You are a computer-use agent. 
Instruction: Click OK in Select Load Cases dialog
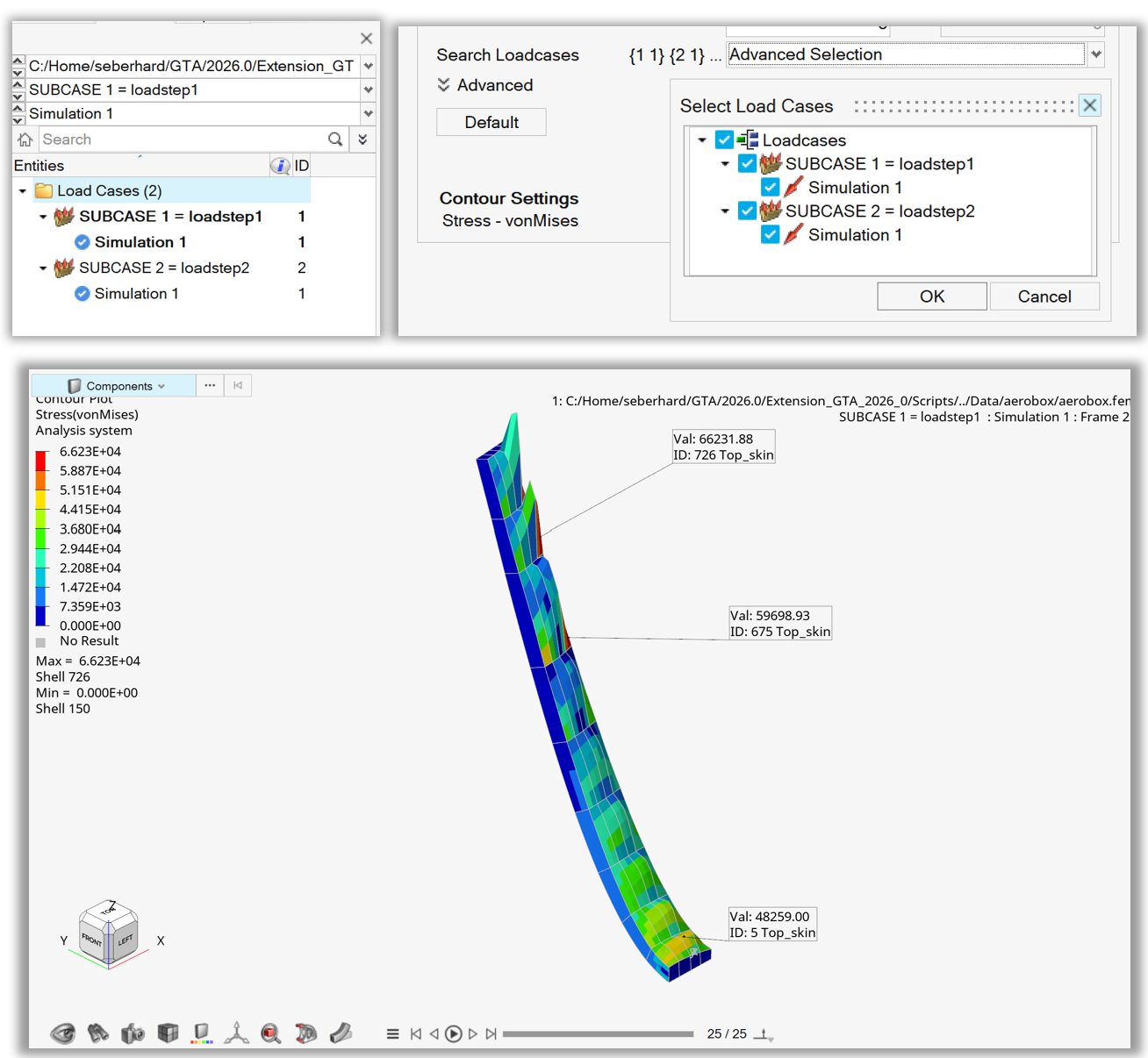coord(931,296)
